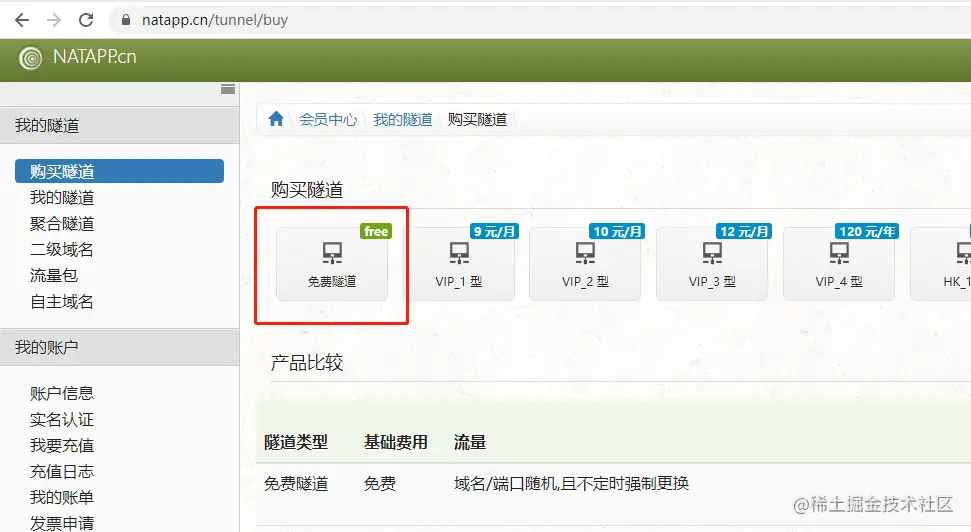Click the 免费隧道 table row cell
This screenshot has height=532, width=971.
[x=296, y=484]
